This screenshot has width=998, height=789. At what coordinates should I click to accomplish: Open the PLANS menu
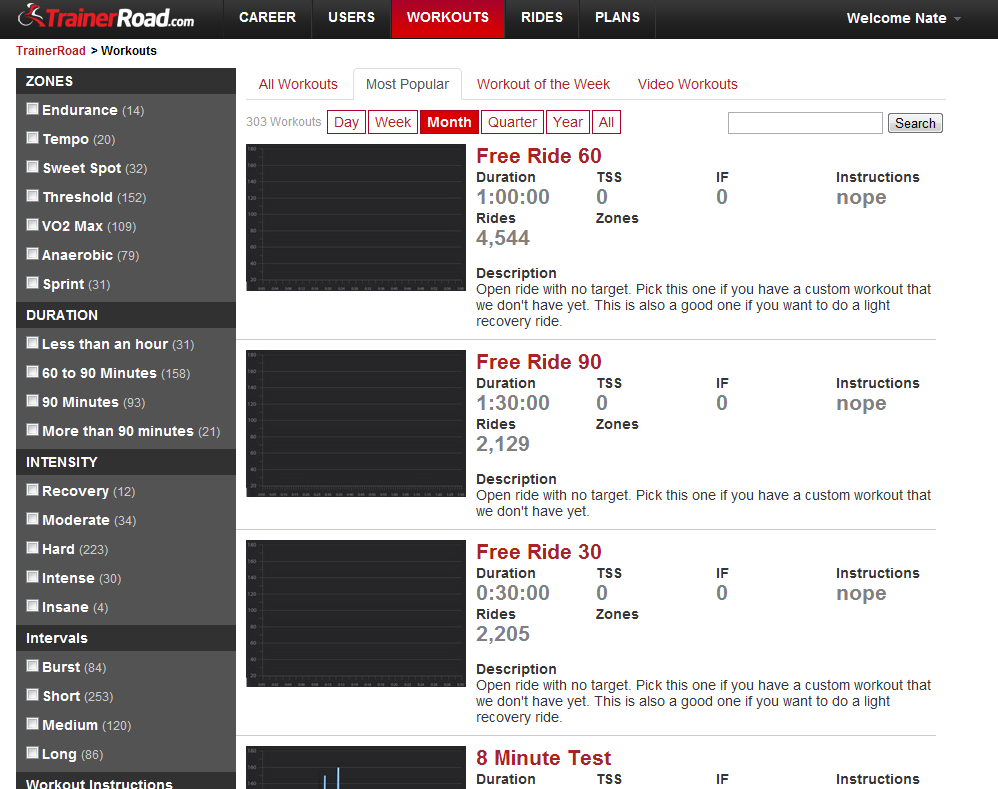tap(617, 18)
